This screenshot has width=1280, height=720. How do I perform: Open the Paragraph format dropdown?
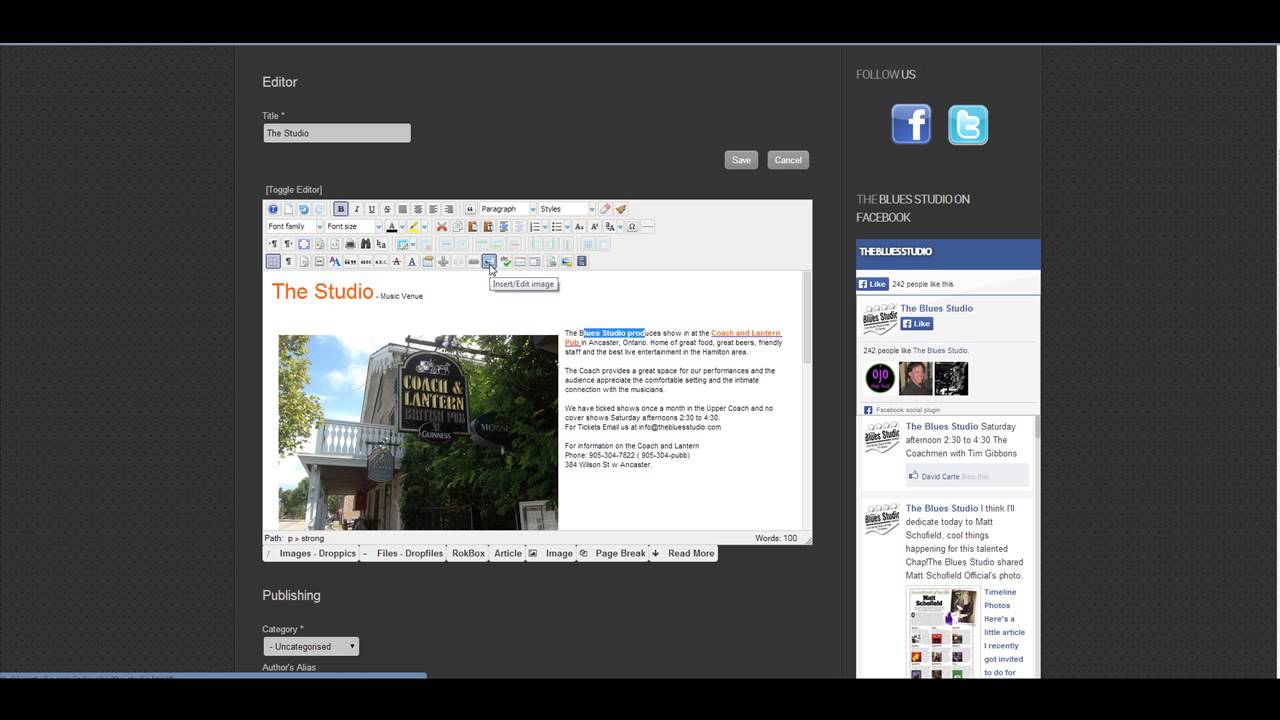[508, 209]
